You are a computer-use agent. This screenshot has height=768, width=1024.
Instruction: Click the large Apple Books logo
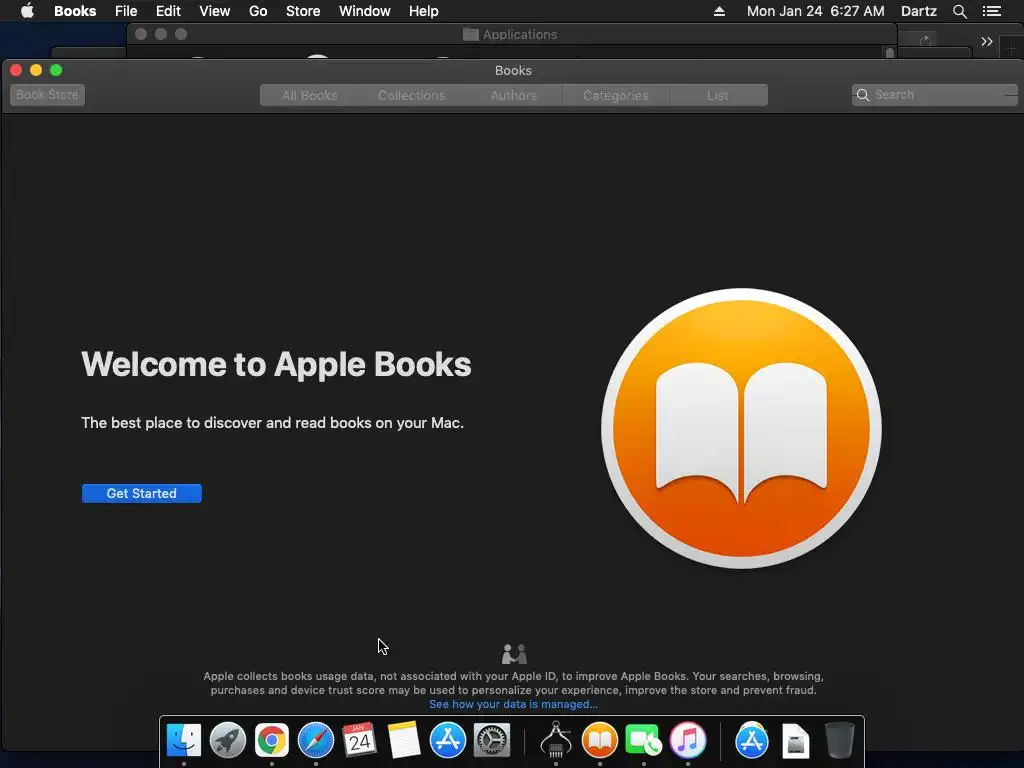click(x=741, y=428)
